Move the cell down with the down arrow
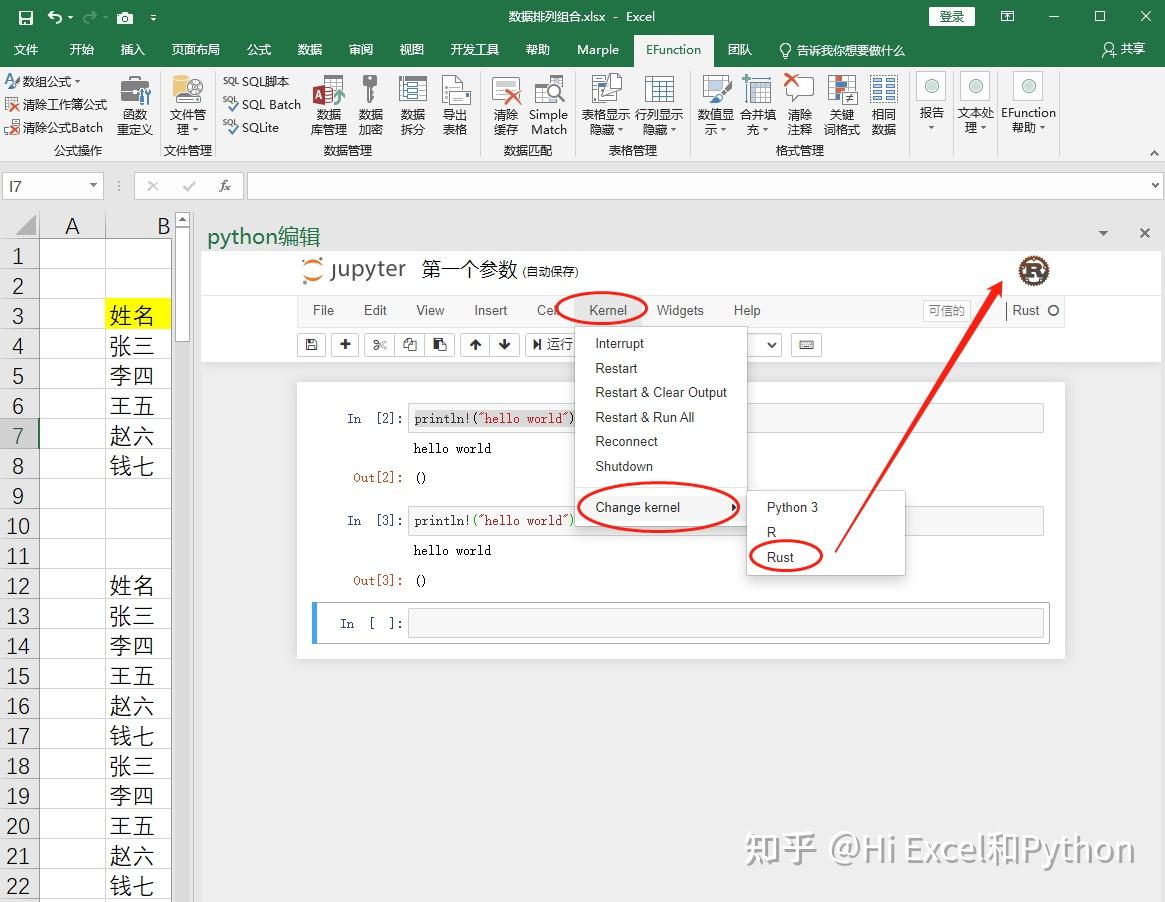Viewport: 1165px width, 902px height. (504, 345)
